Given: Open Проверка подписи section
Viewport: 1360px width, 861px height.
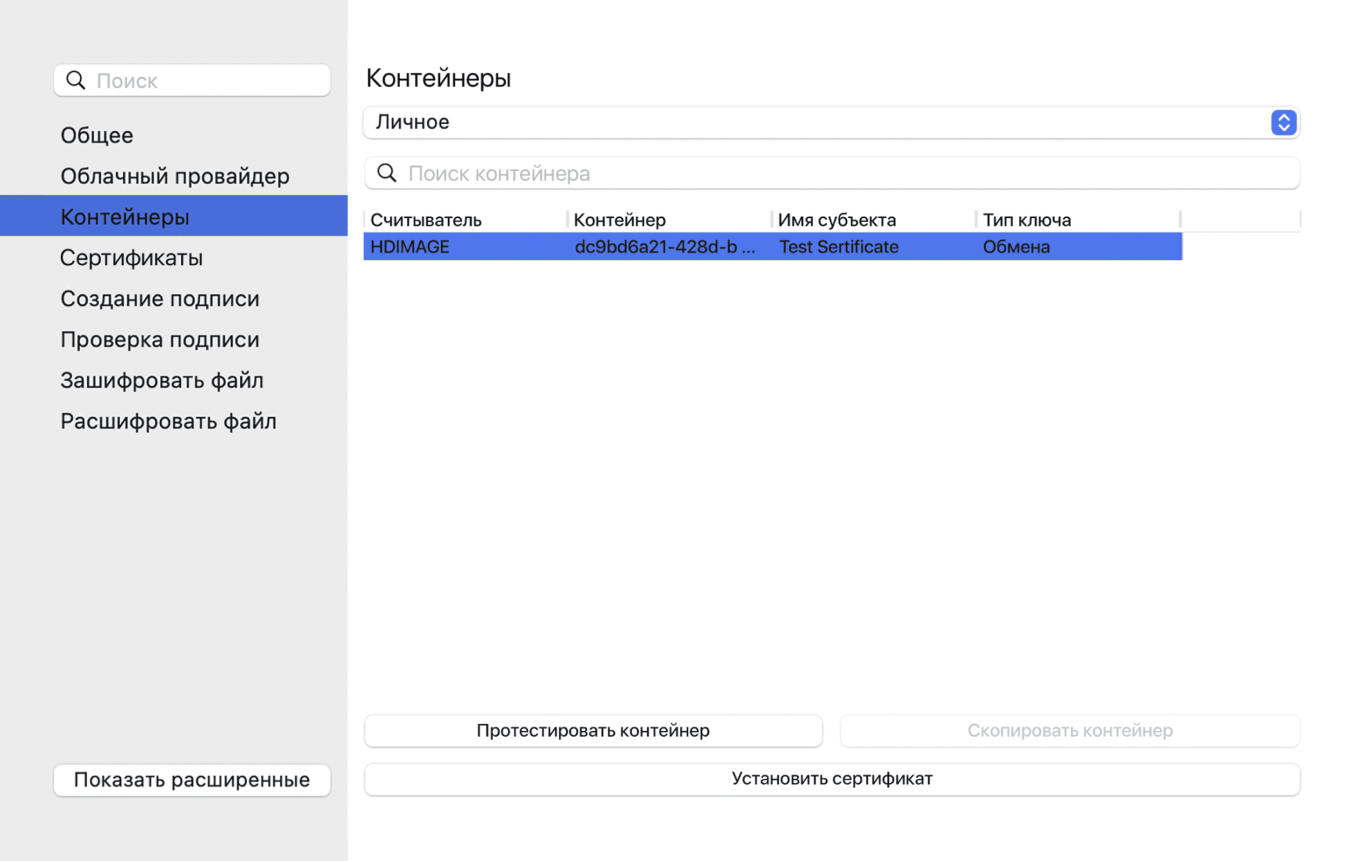Looking at the screenshot, I should pos(160,340).
